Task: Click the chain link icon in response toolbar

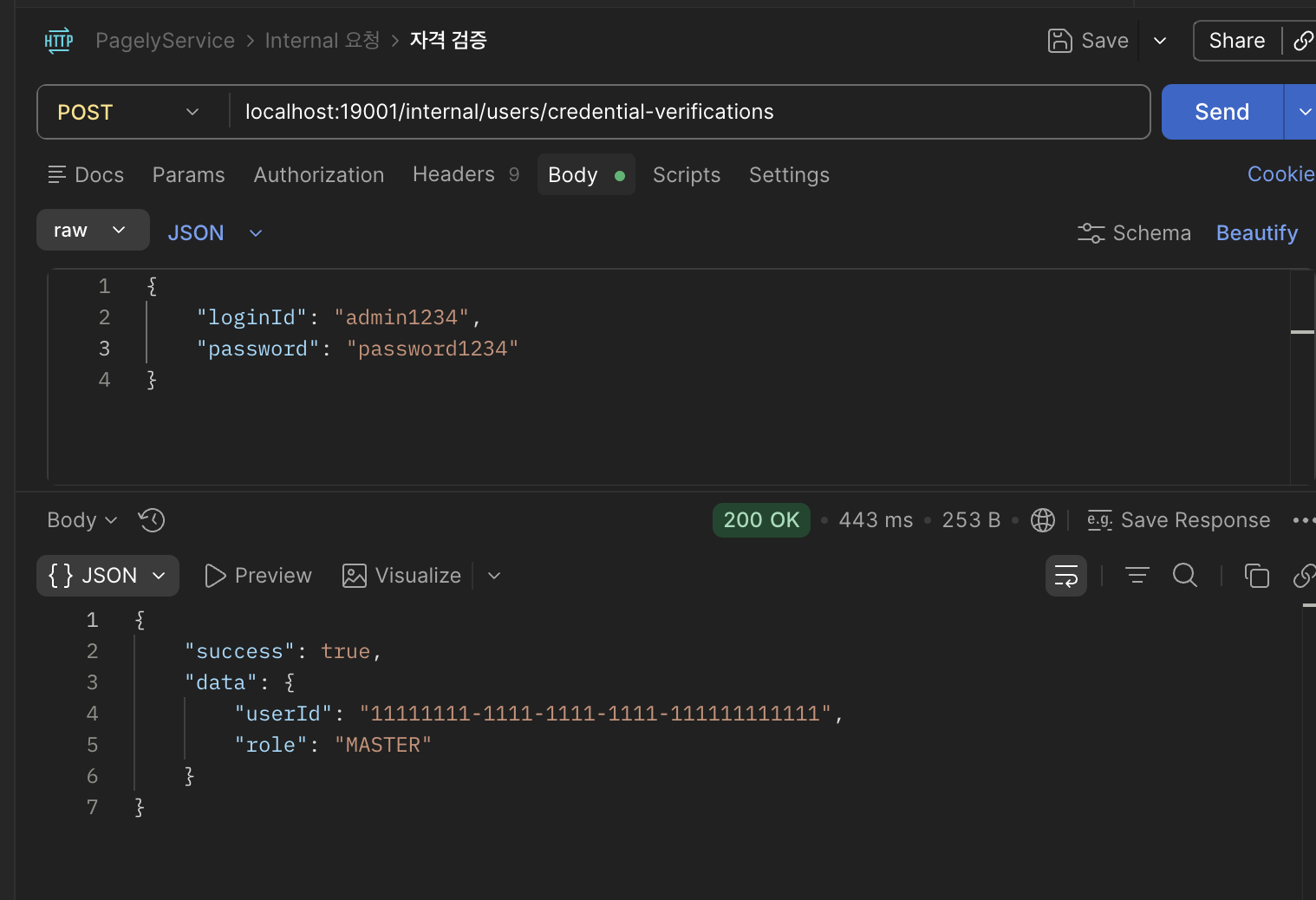Action: tap(1304, 576)
